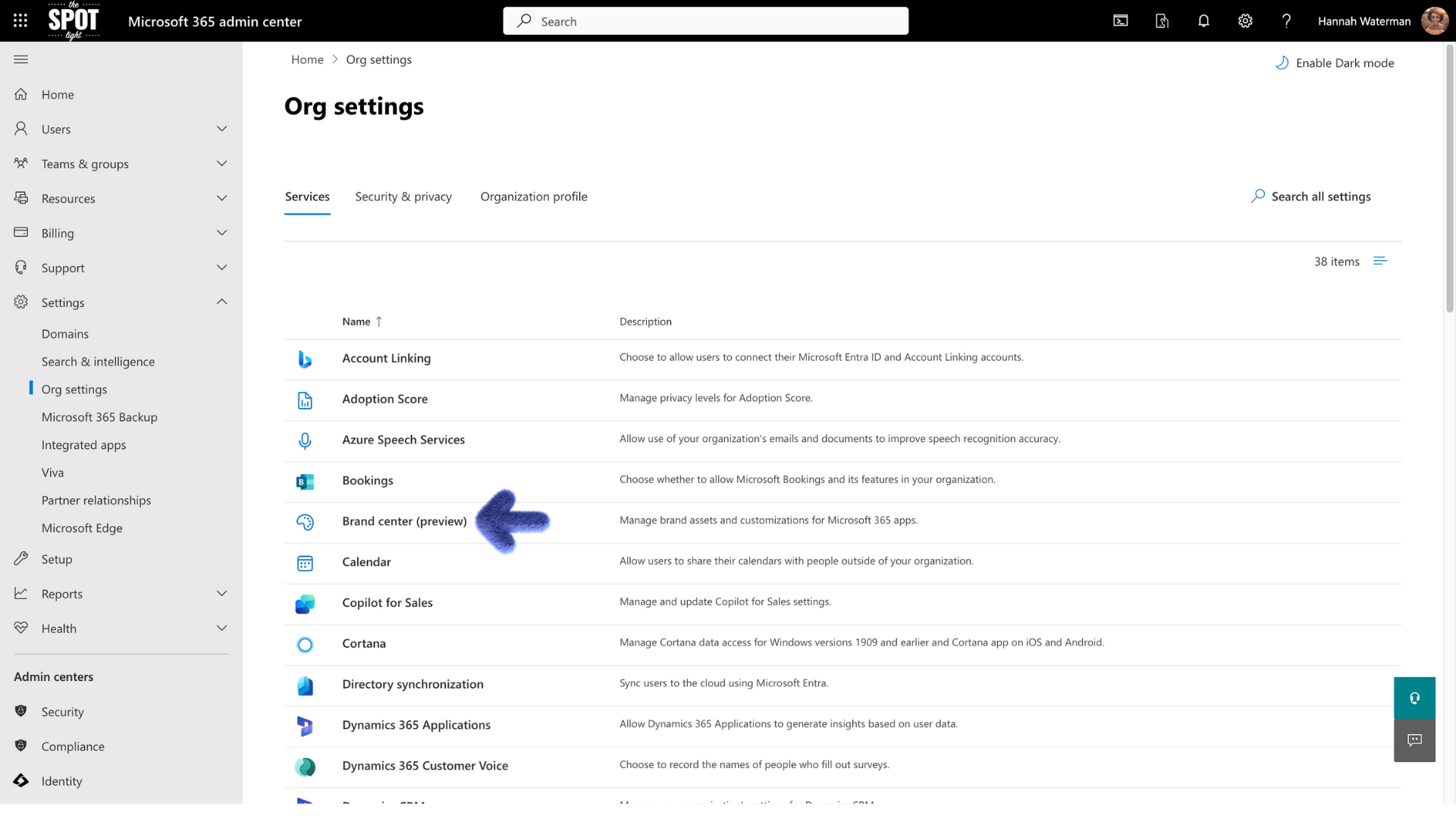This screenshot has height=819, width=1456.
Task: Click the Home breadcrumb link
Action: coord(307,59)
